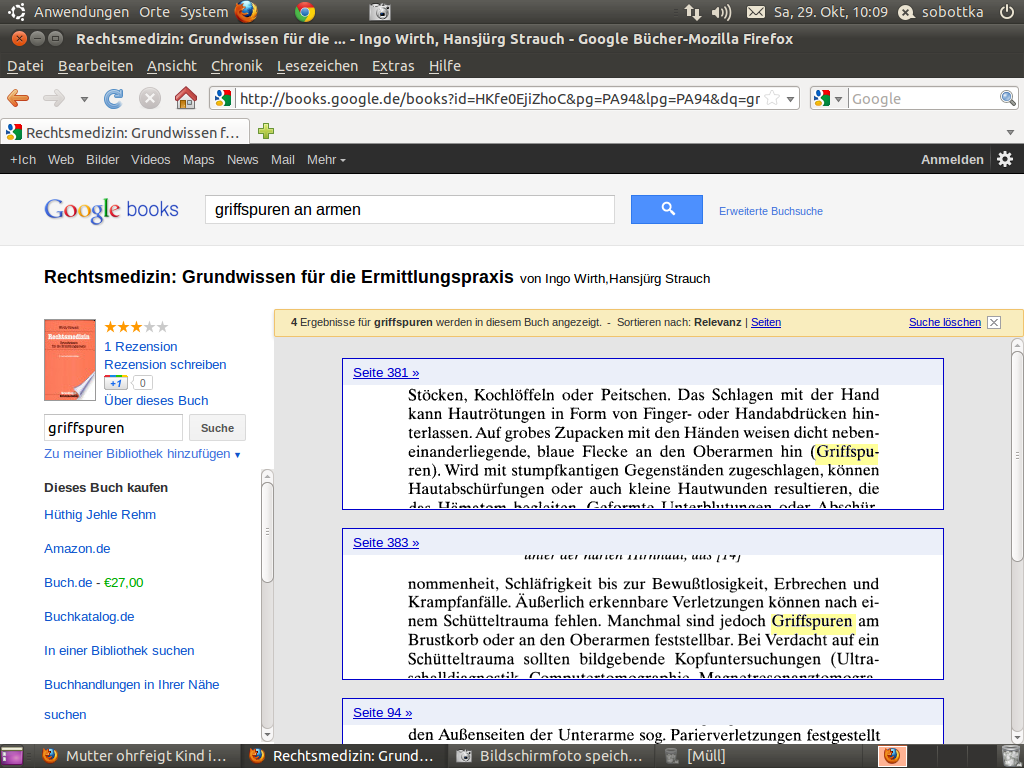Click the site identity icon in URL bar
The image size is (1024, 768).
(x=223, y=99)
